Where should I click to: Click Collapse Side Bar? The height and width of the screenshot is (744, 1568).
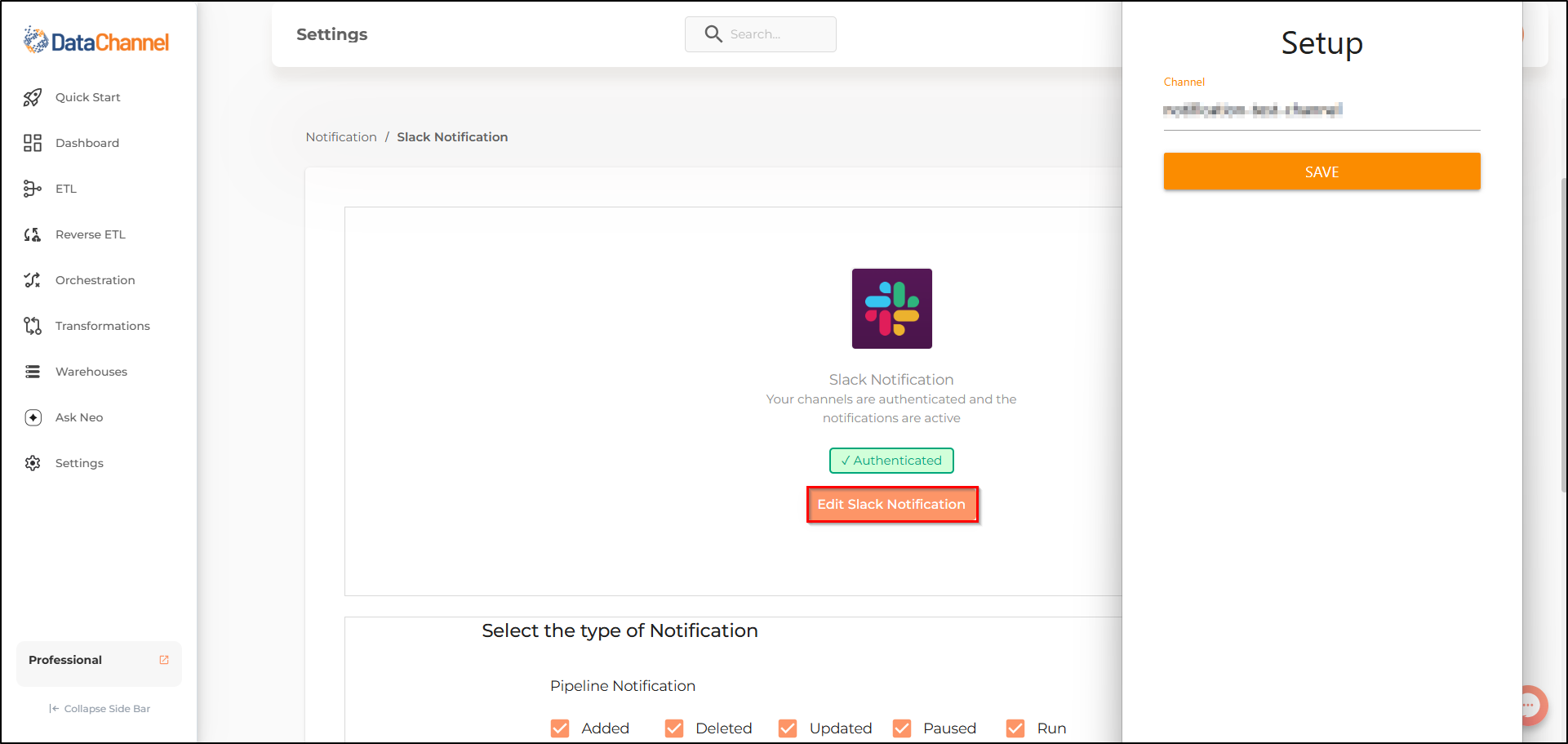click(x=100, y=709)
